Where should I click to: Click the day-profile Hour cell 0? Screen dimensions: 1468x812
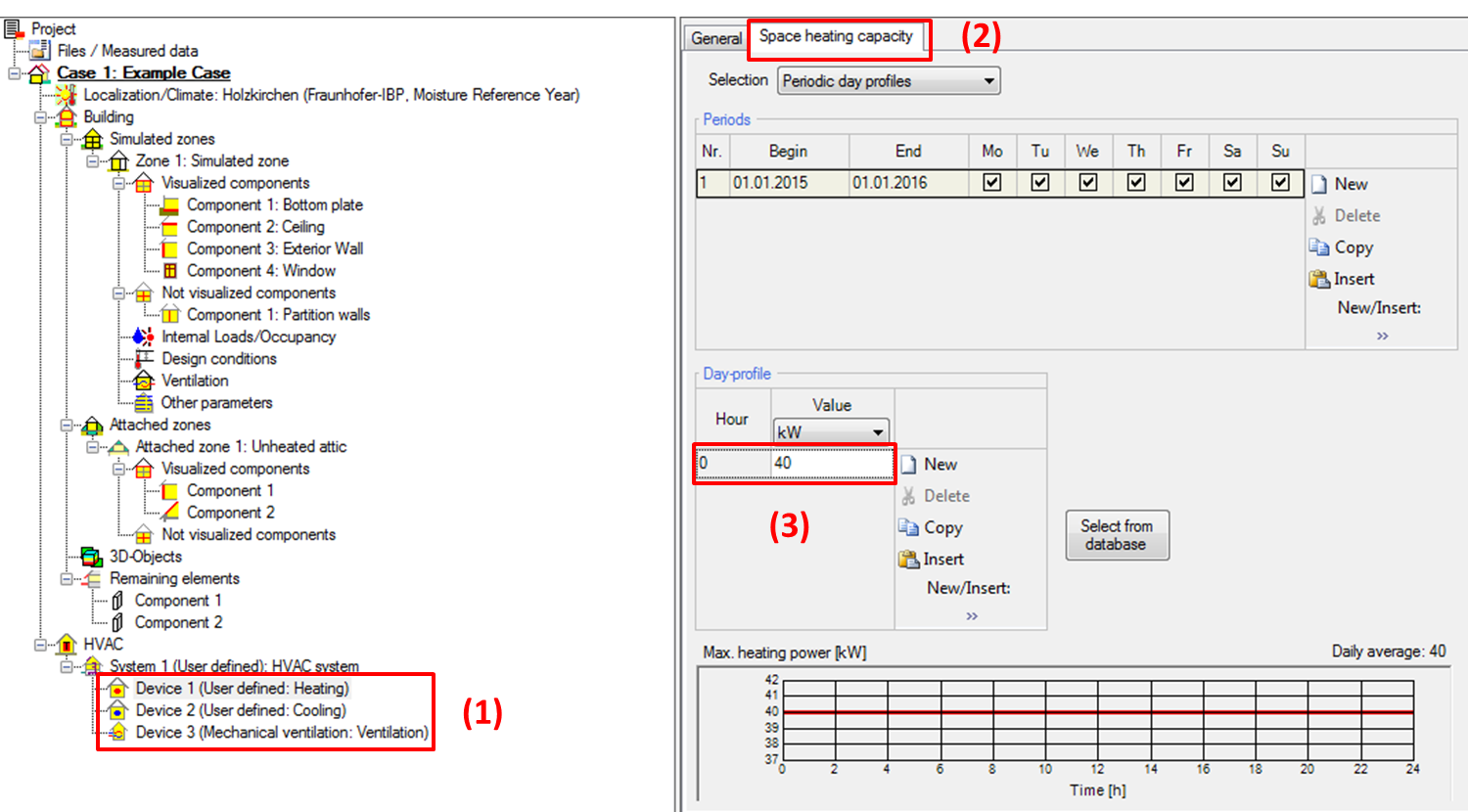pos(734,463)
